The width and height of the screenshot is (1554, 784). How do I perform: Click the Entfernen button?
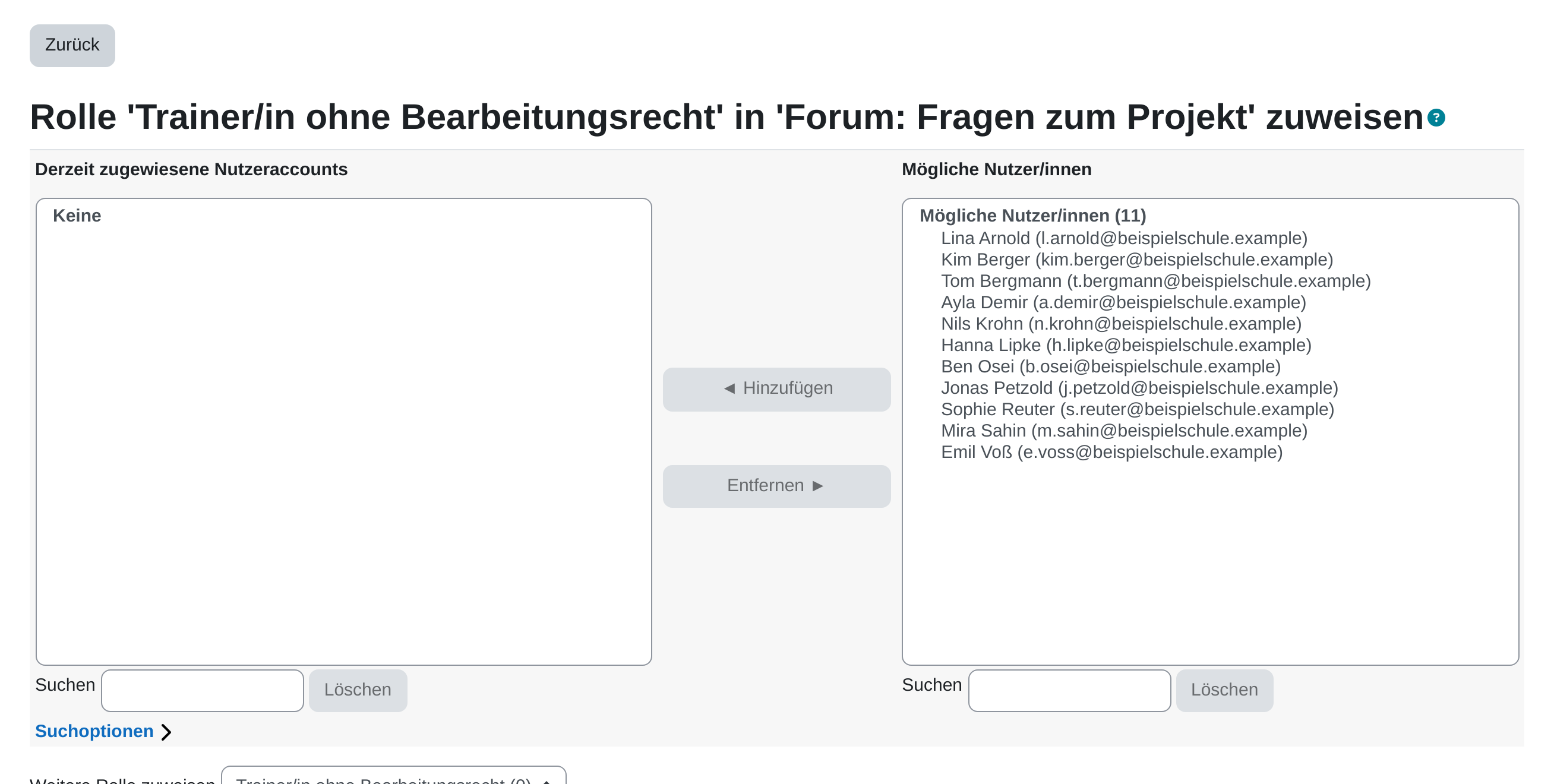[776, 486]
